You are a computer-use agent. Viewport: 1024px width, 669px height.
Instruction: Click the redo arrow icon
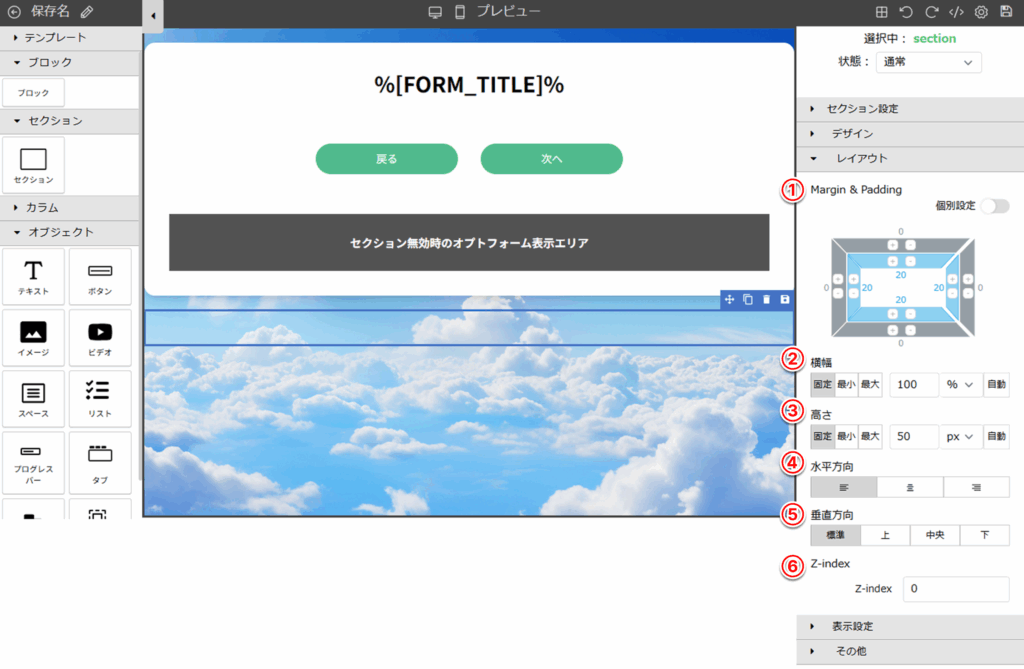tap(931, 12)
